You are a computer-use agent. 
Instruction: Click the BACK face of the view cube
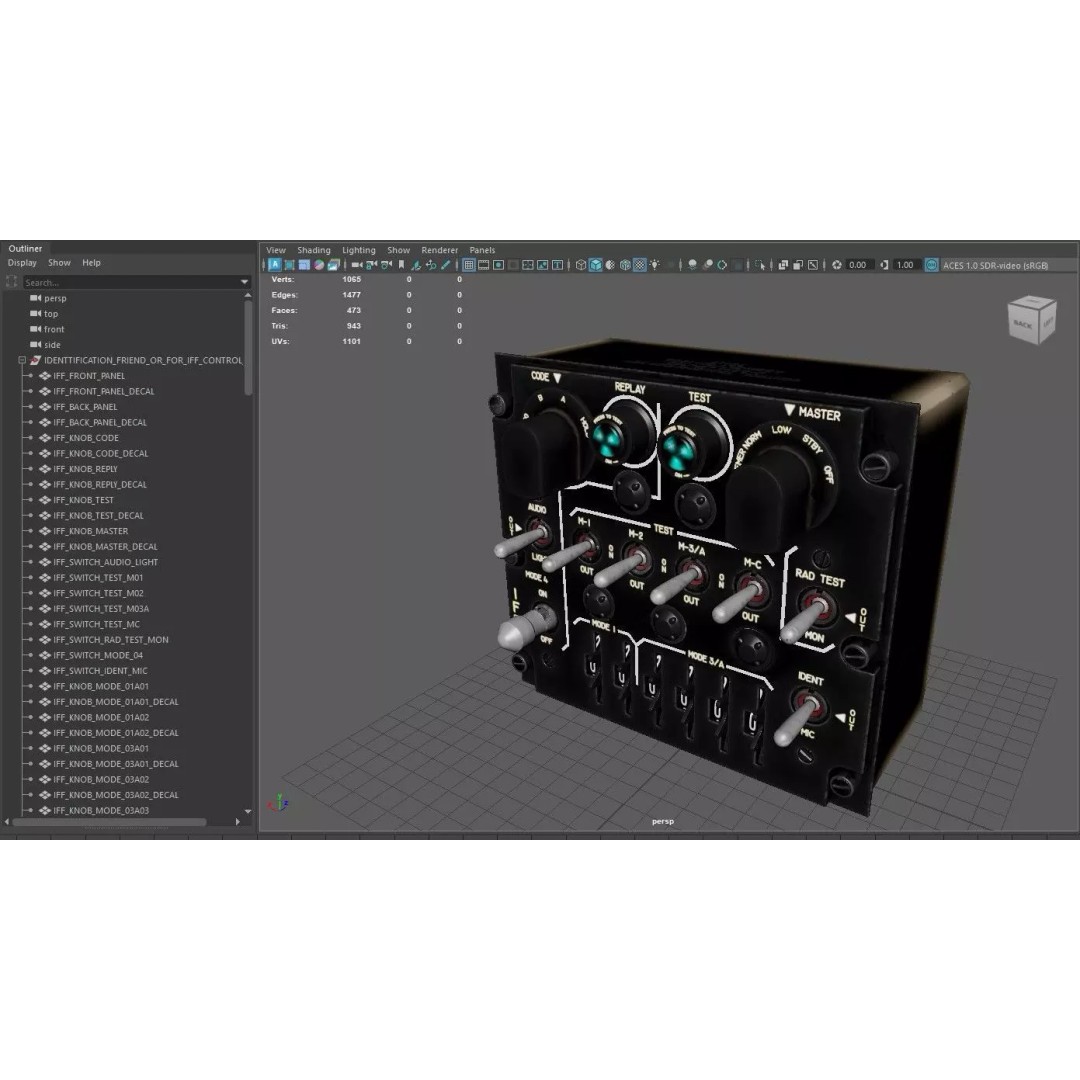pos(1022,322)
